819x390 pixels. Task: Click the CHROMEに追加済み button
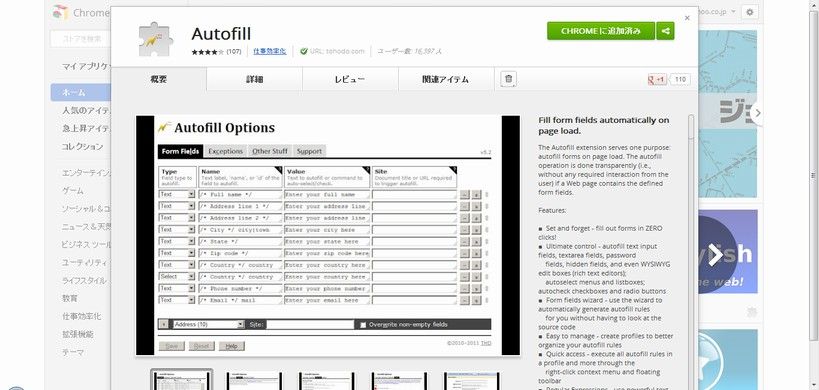(601, 31)
